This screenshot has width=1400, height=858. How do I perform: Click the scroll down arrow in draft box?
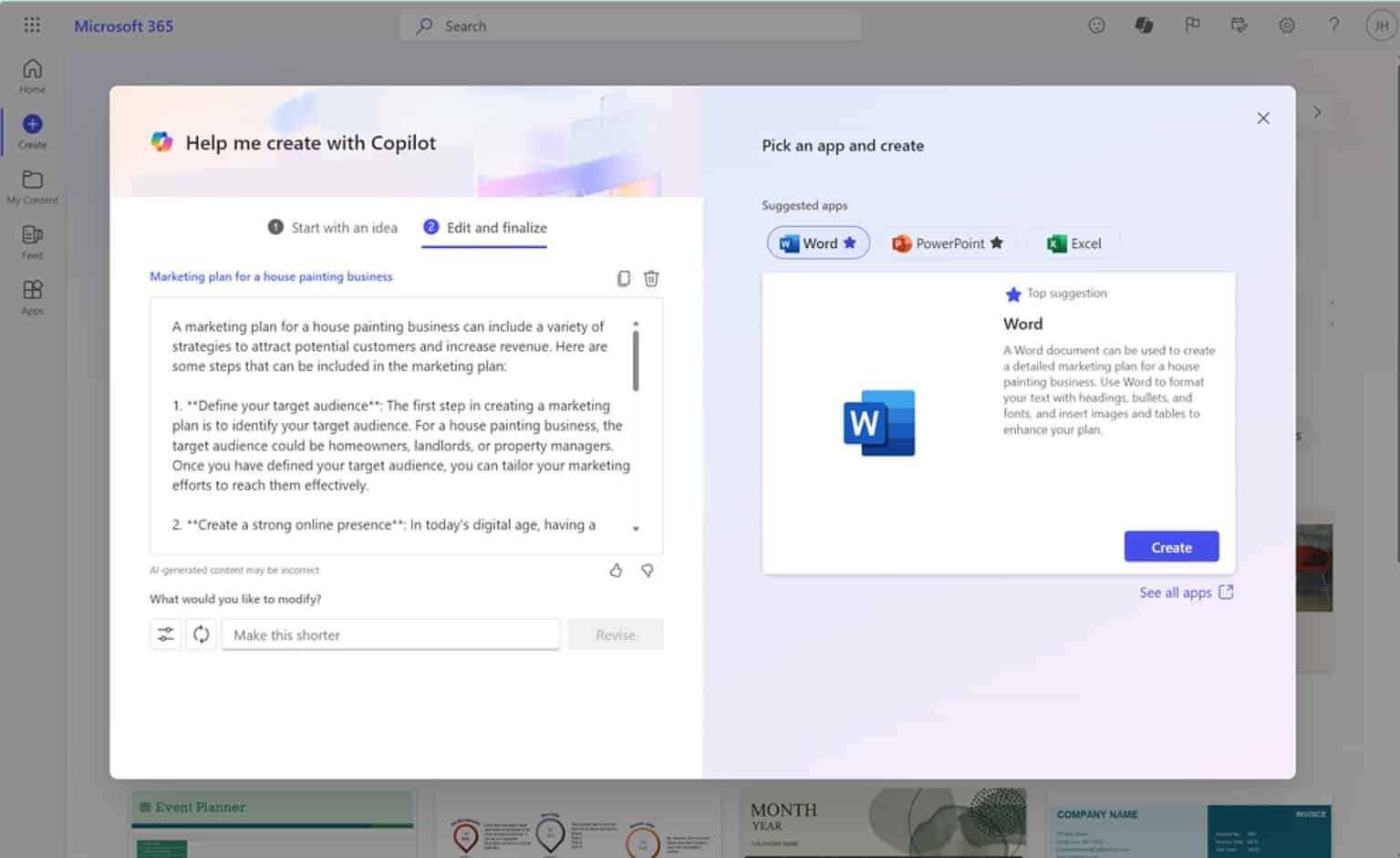(636, 529)
